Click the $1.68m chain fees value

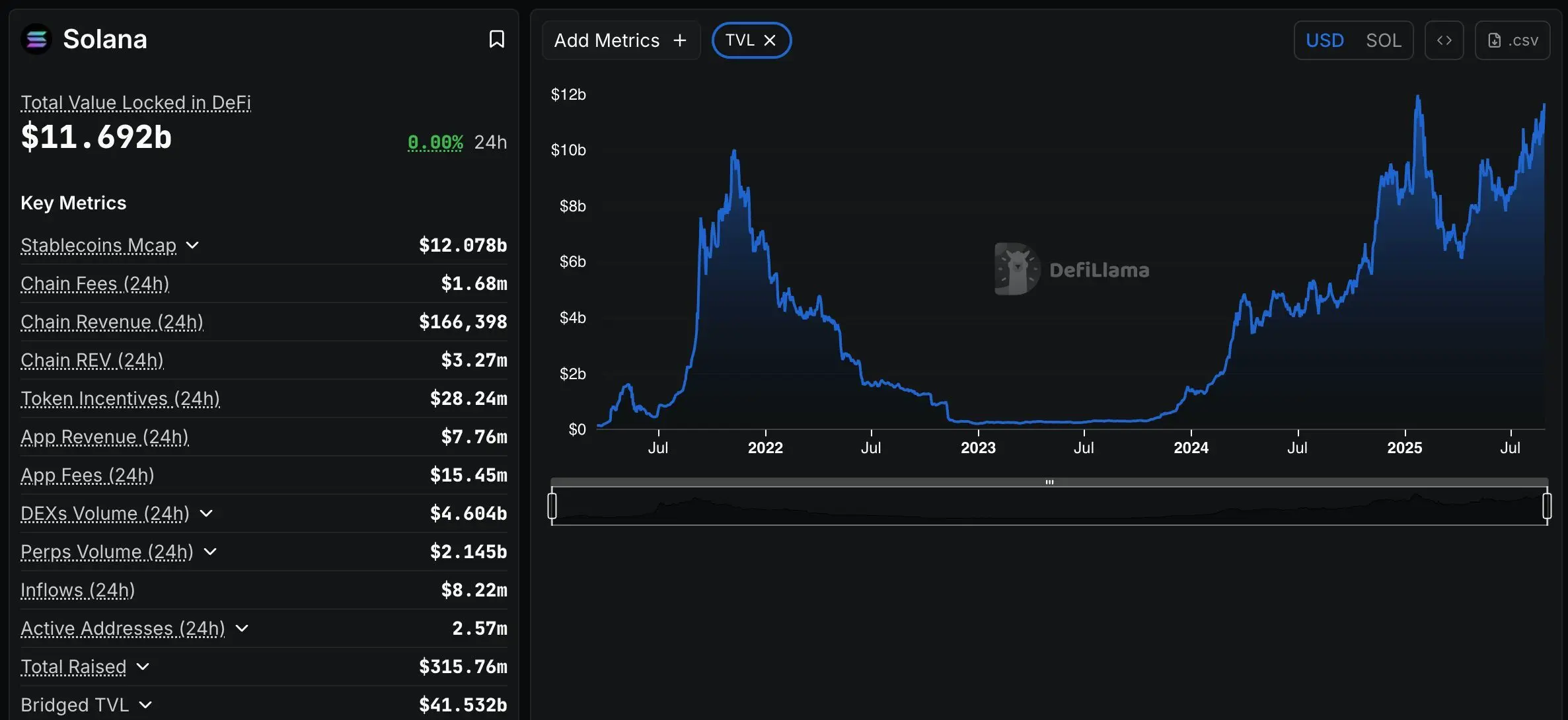pos(474,283)
